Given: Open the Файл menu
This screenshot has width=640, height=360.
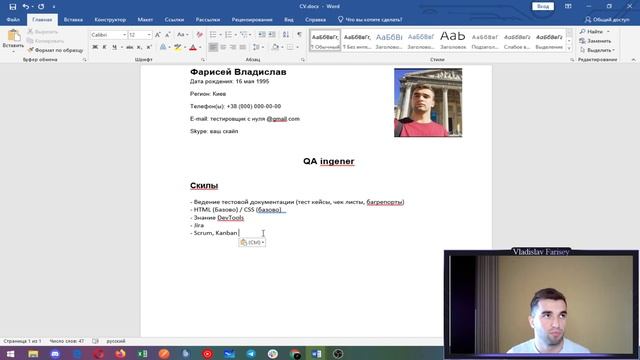Looking at the screenshot, I should [x=13, y=20].
